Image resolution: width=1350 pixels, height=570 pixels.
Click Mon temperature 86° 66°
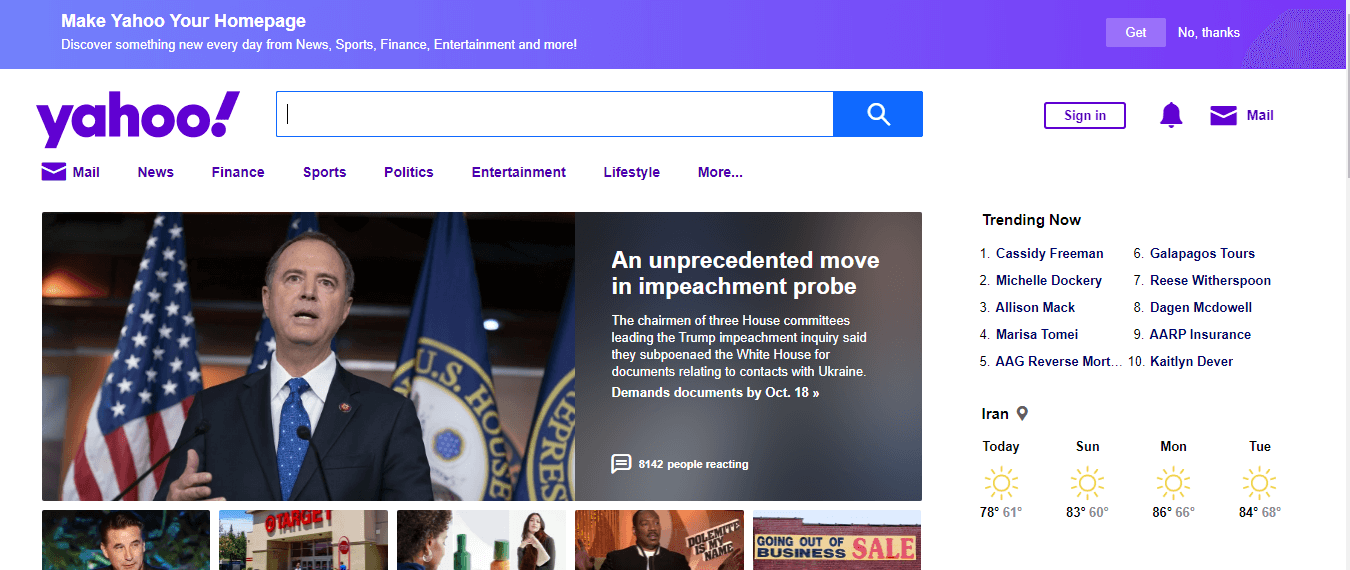[x=1173, y=512]
